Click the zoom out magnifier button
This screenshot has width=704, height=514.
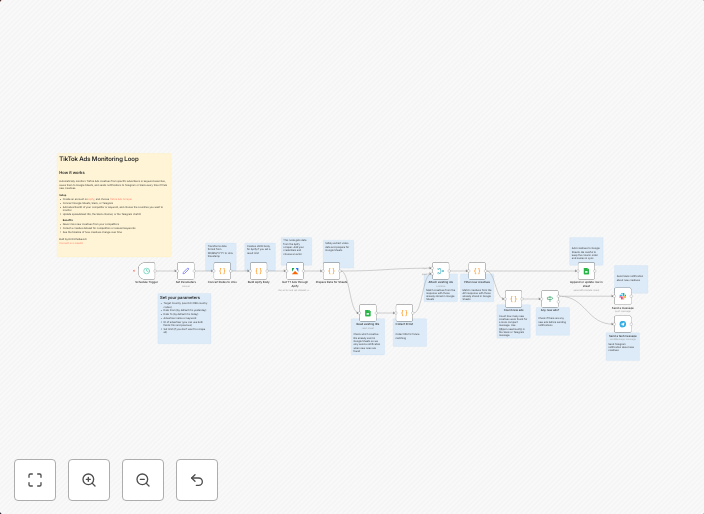click(143, 480)
